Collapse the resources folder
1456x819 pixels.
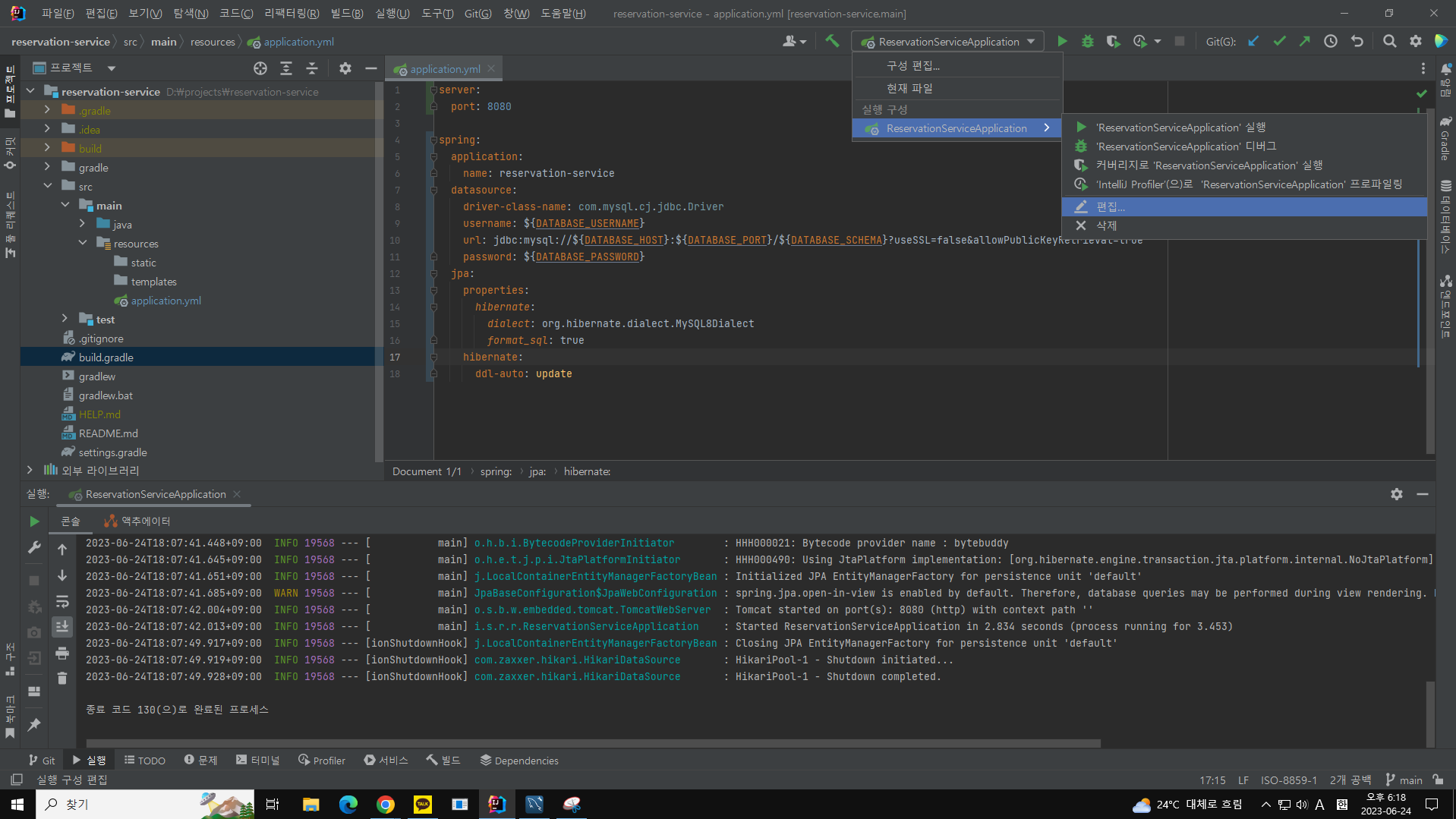[82, 243]
